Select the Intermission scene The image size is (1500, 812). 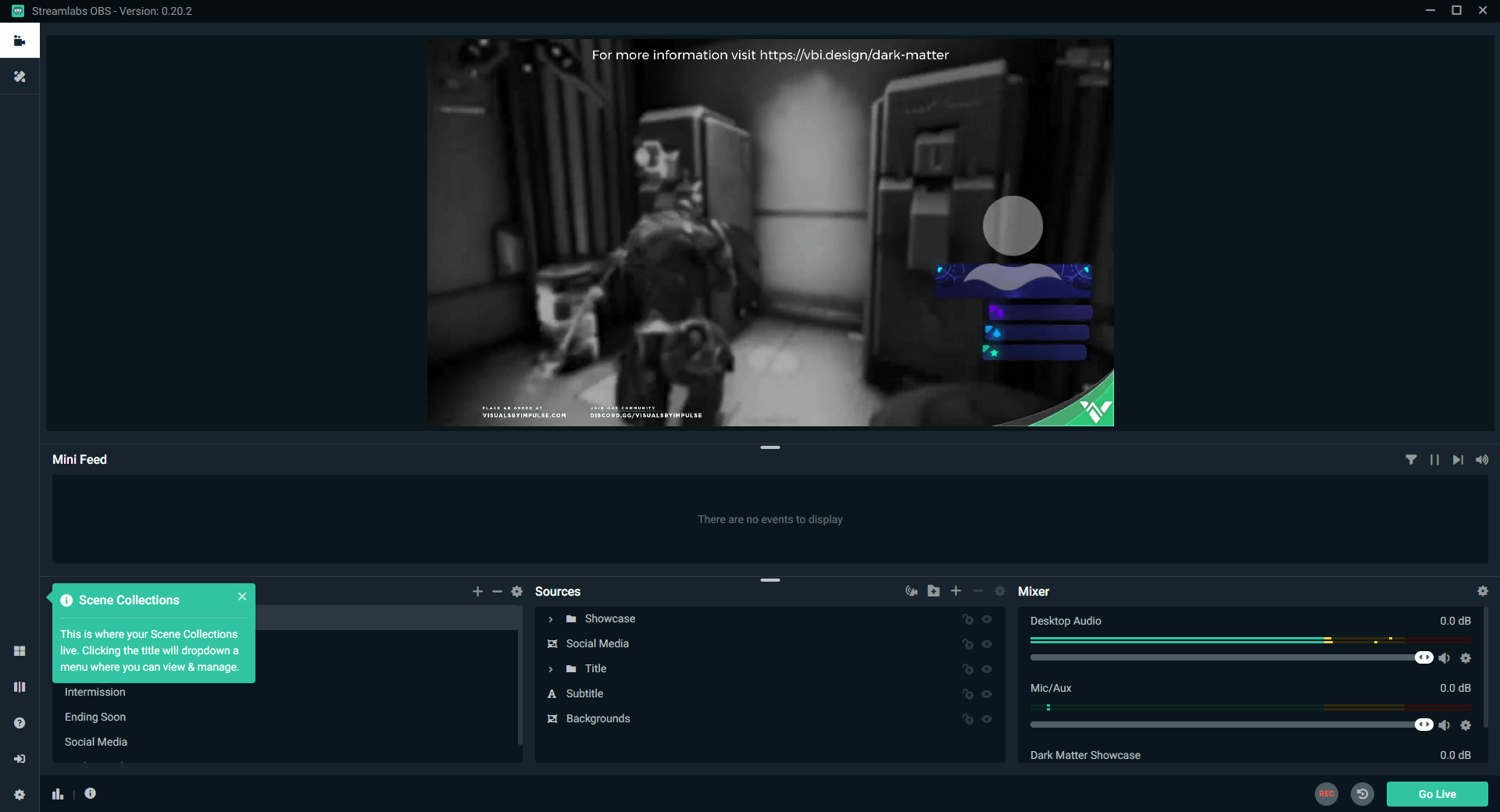click(95, 692)
